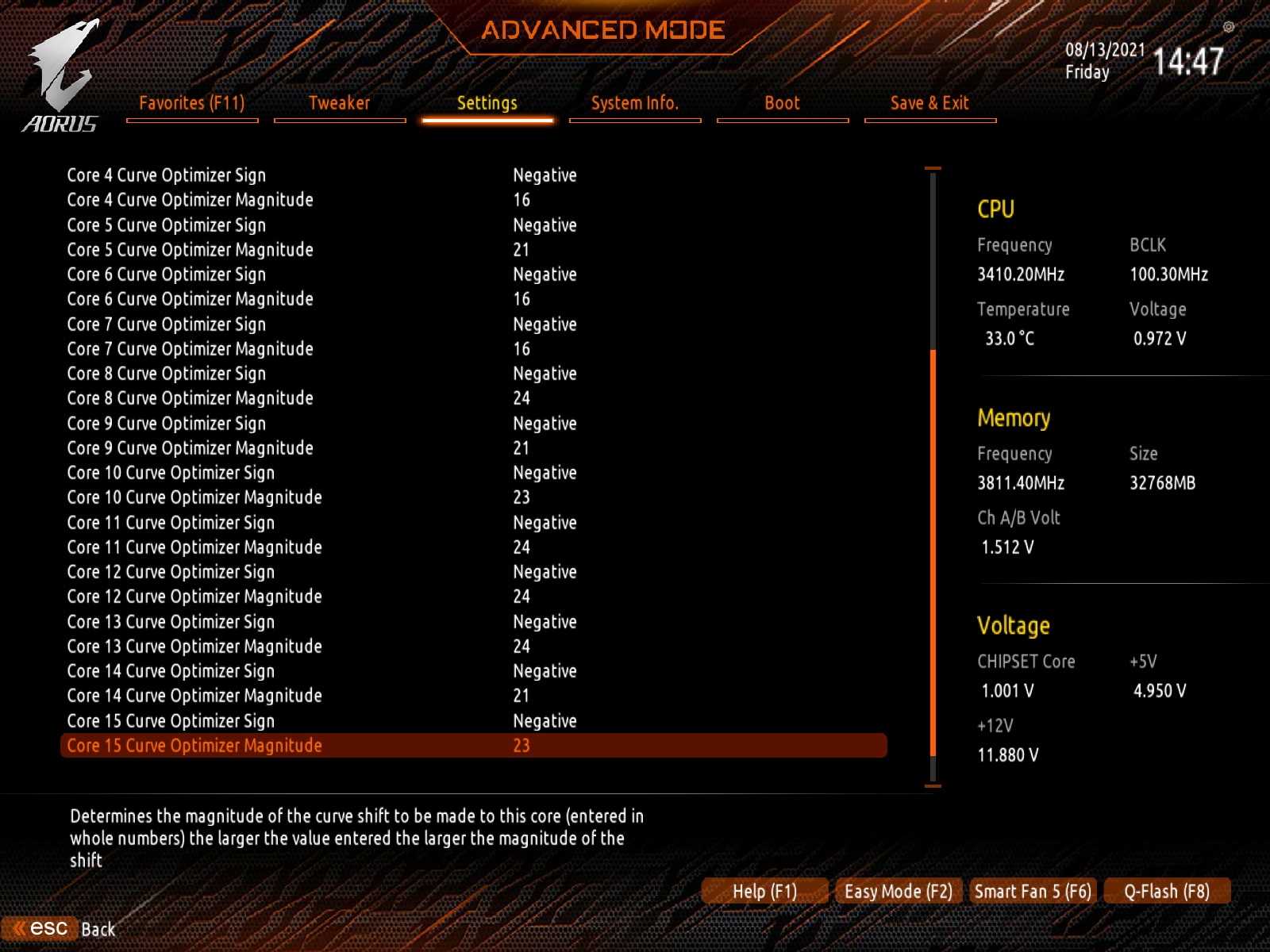Switch to Easy Mode (F2)

point(899,891)
